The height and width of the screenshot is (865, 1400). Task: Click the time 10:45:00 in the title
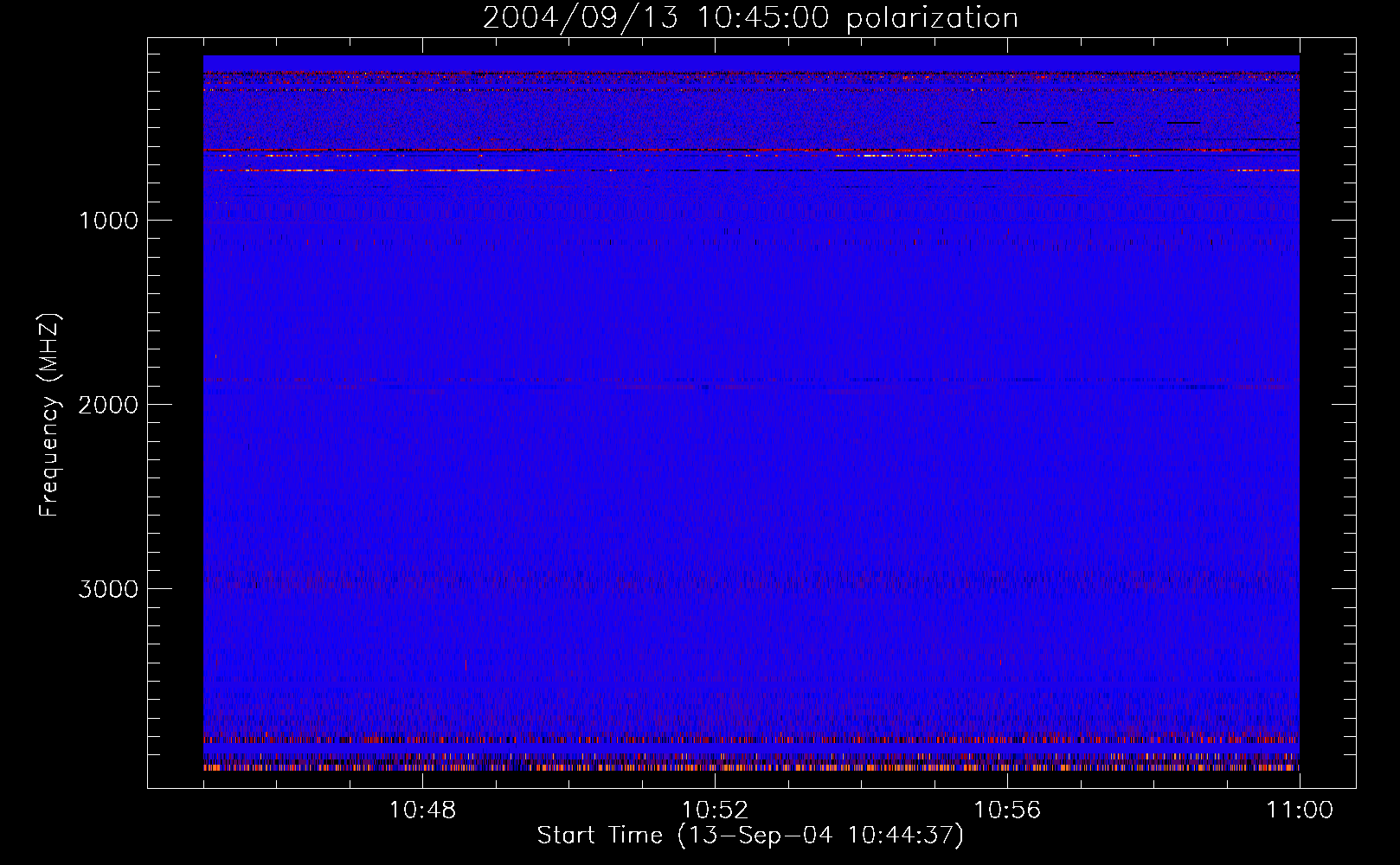(x=761, y=18)
